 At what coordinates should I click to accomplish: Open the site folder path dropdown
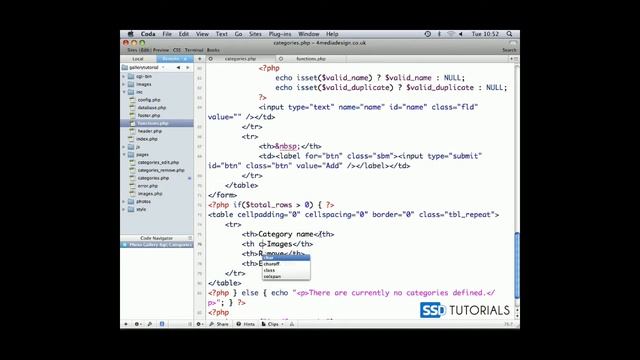144,67
